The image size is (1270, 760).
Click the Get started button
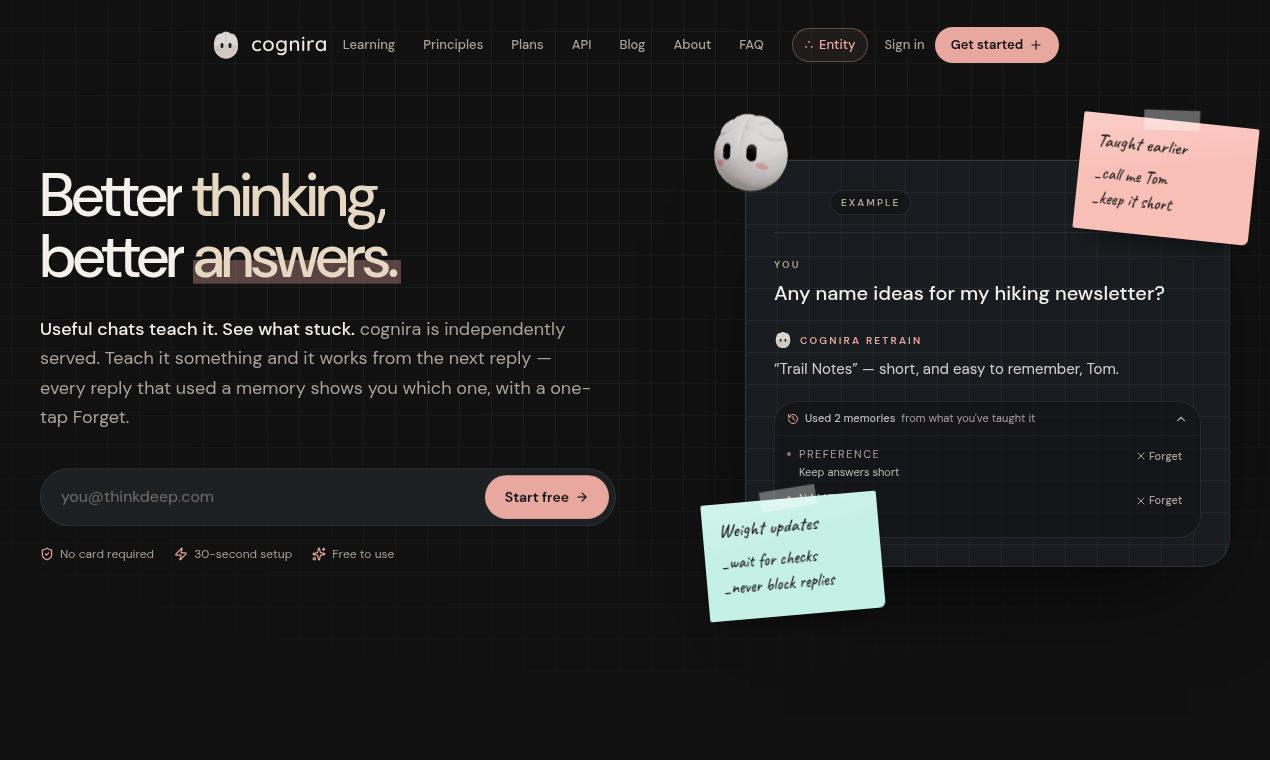(x=997, y=45)
